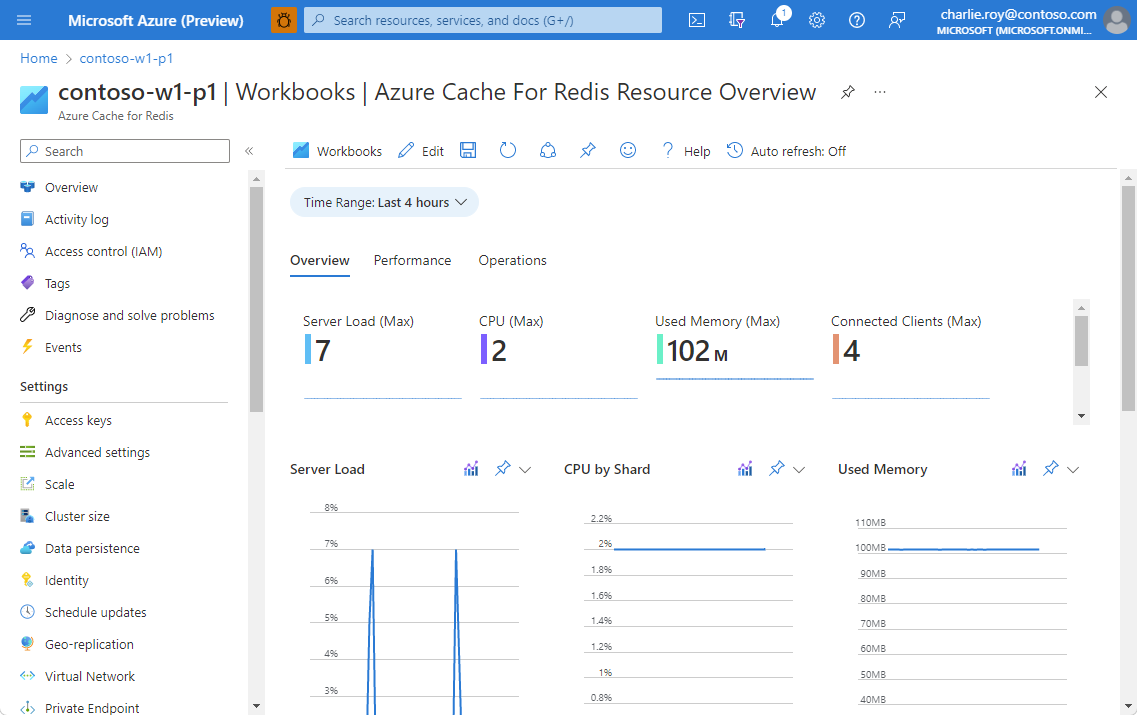Screen dimensions: 1137x715
Task: Open the Workbooks gallery from the toolbar
Action: pos(337,150)
